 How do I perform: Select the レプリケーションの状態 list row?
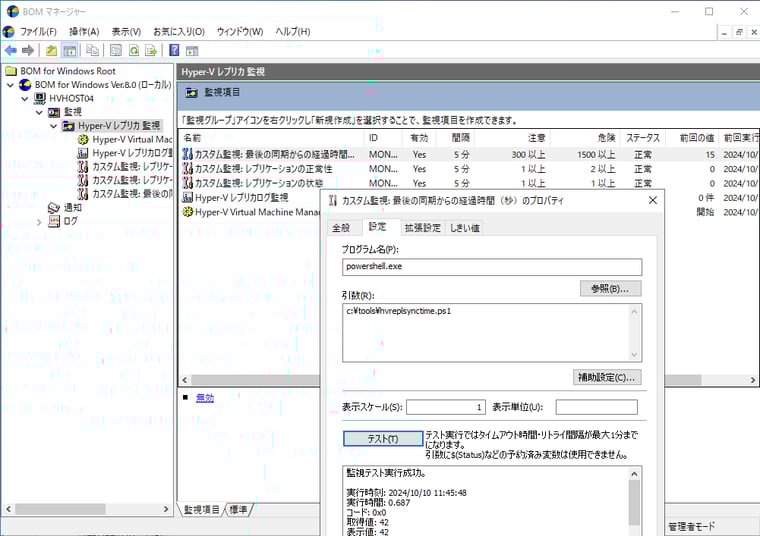468,183
